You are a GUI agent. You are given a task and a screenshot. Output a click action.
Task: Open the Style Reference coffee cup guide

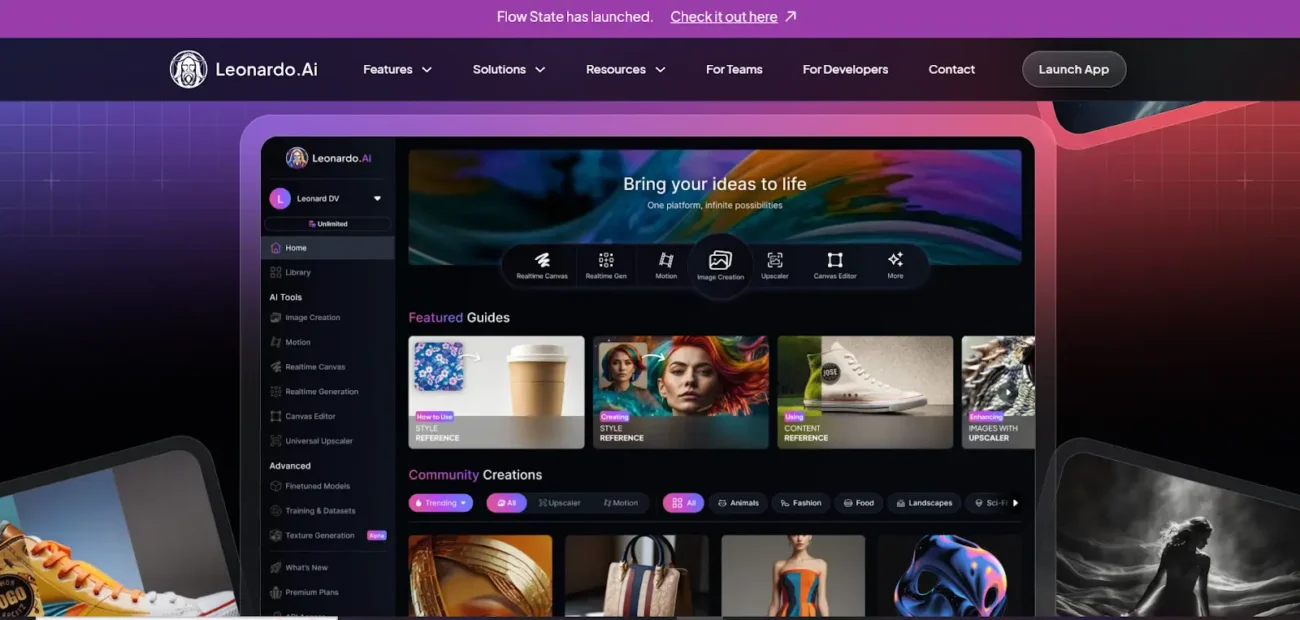(x=496, y=392)
